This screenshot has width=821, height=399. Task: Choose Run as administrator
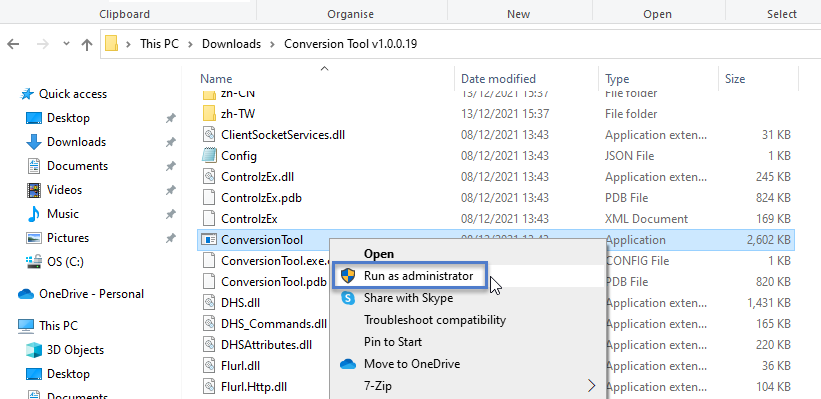click(x=467, y=275)
